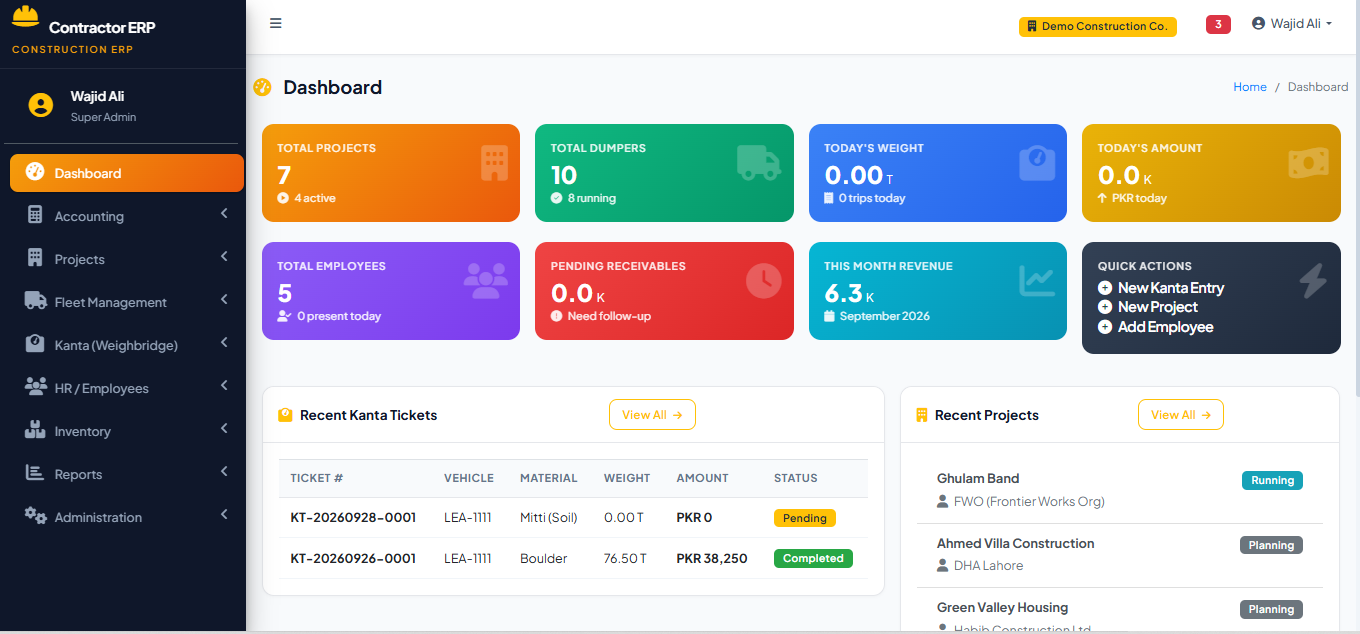The image size is (1360, 634).
Task: Click the group icon on Total Employees card
Action: click(x=486, y=280)
